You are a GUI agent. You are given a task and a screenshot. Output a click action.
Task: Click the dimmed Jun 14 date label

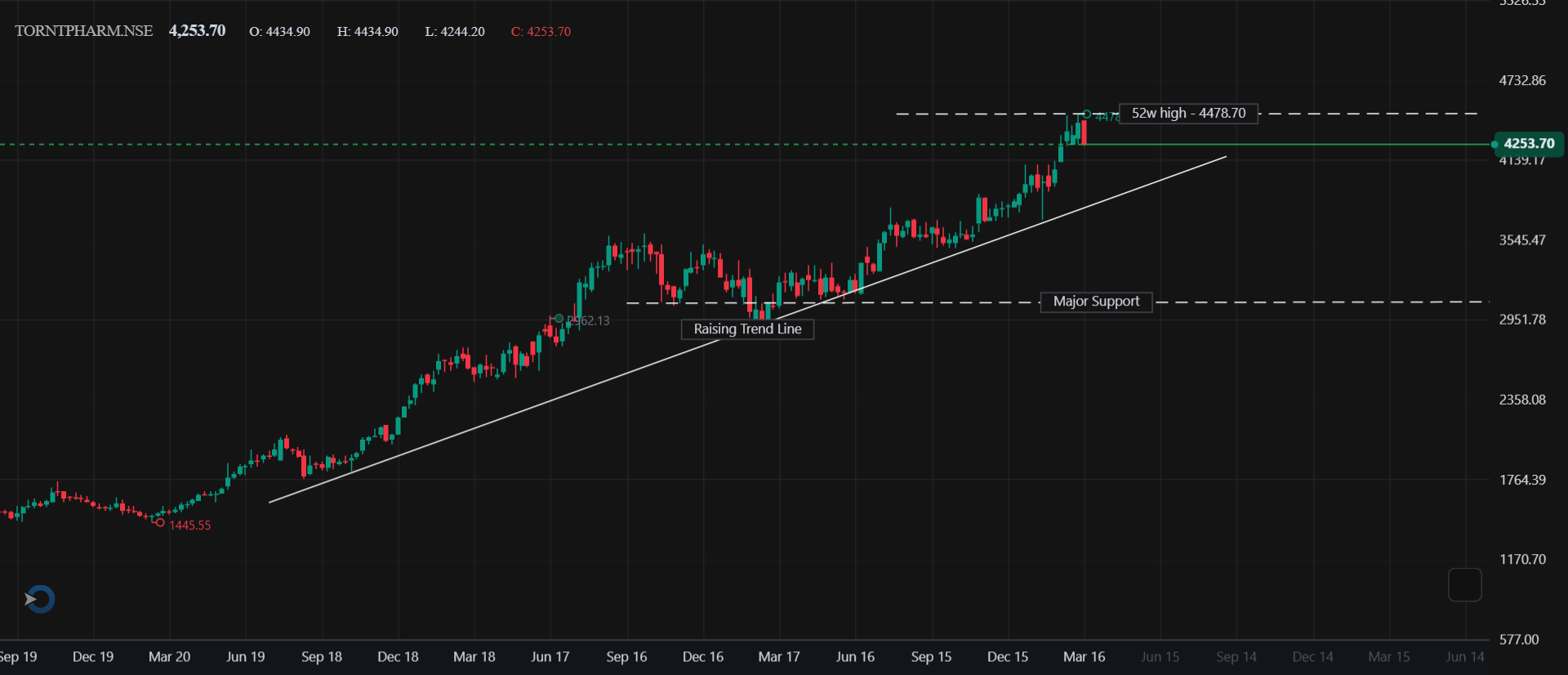click(x=1465, y=657)
